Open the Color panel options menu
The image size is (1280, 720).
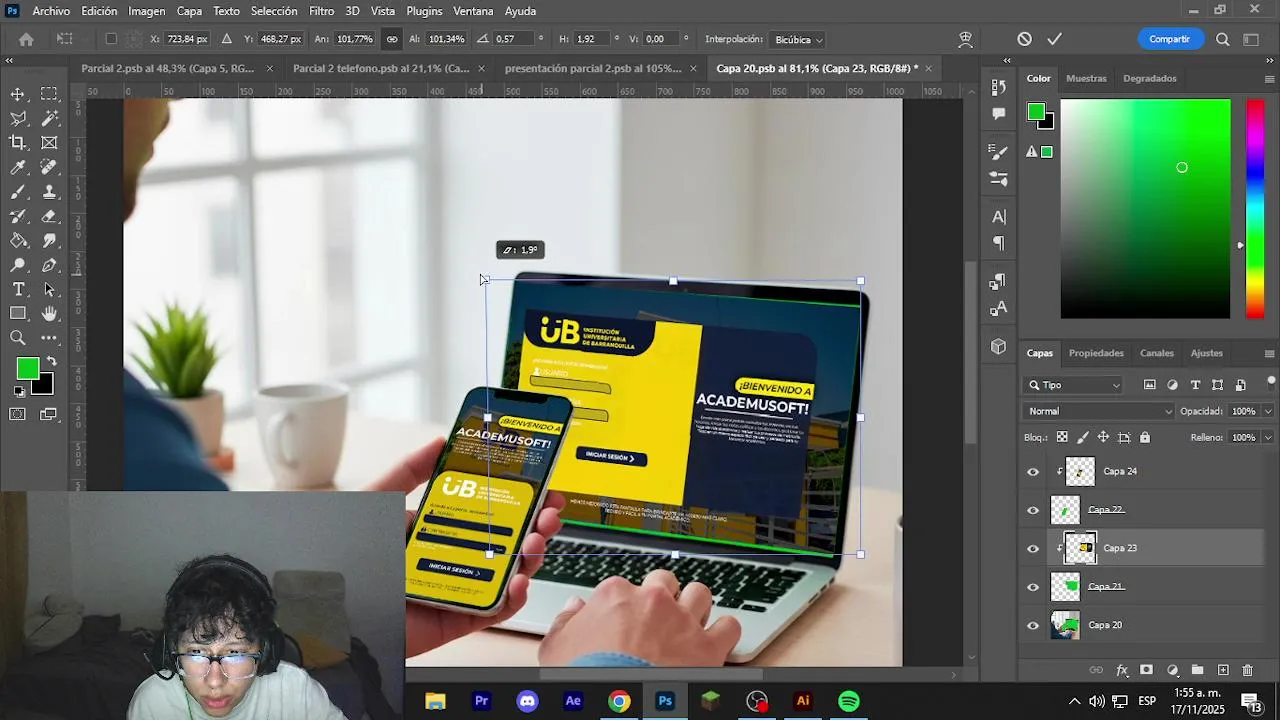point(1269,78)
